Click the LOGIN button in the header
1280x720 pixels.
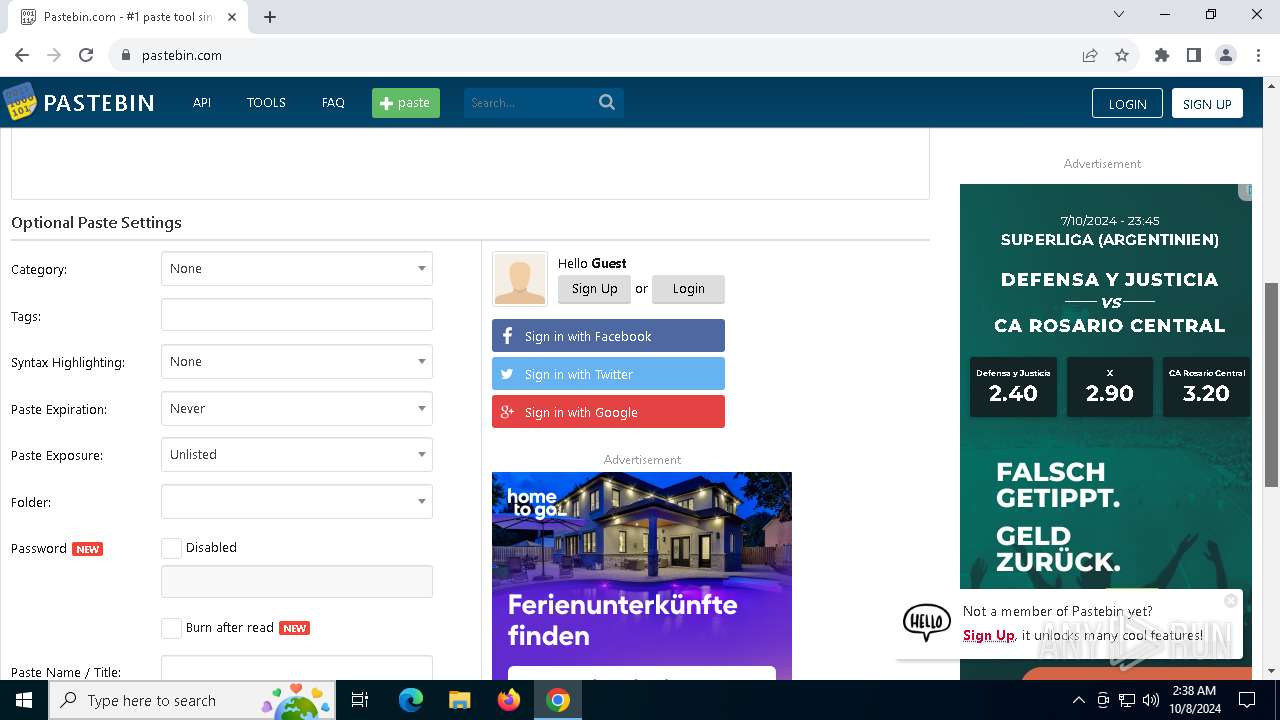1127,103
